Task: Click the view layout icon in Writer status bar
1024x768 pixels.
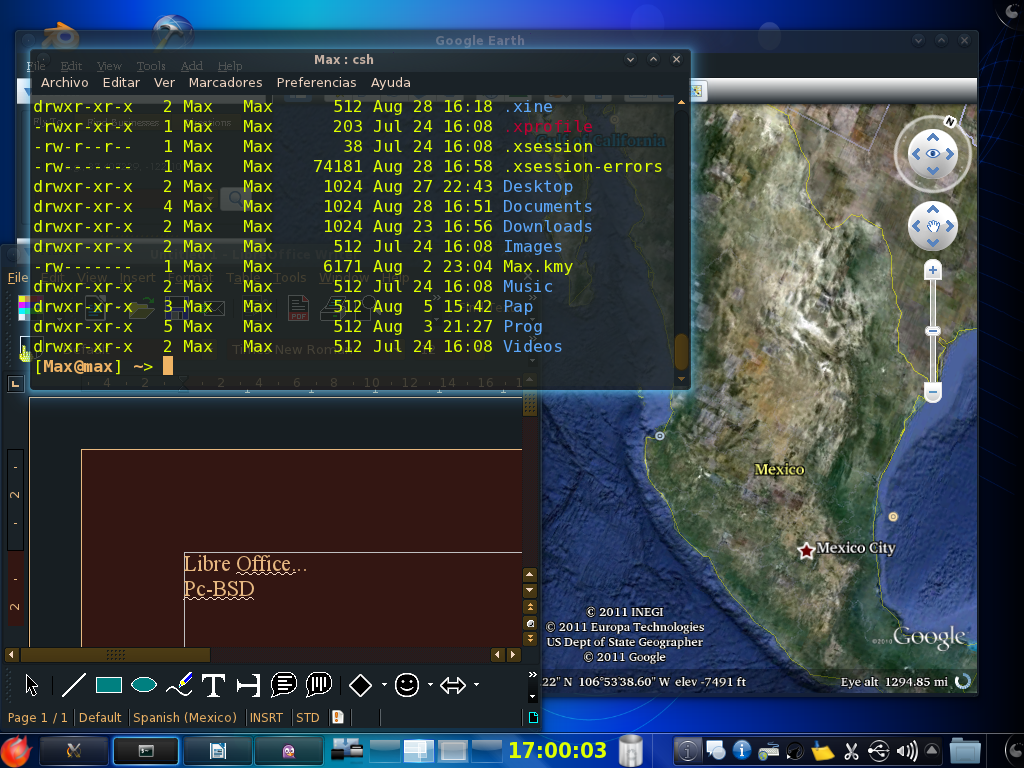Action: [533, 718]
